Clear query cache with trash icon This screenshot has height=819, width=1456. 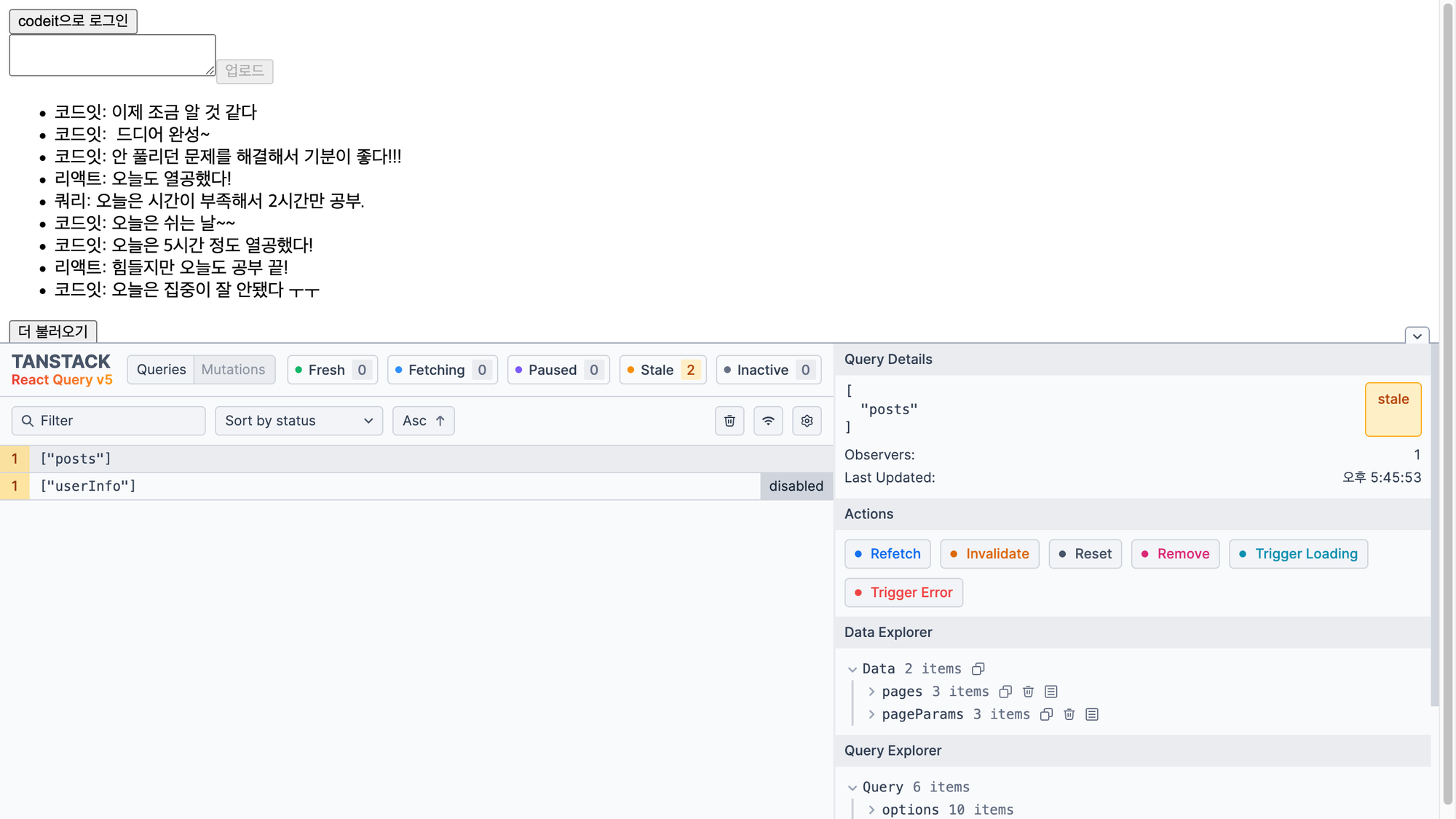pyautogui.click(x=729, y=421)
